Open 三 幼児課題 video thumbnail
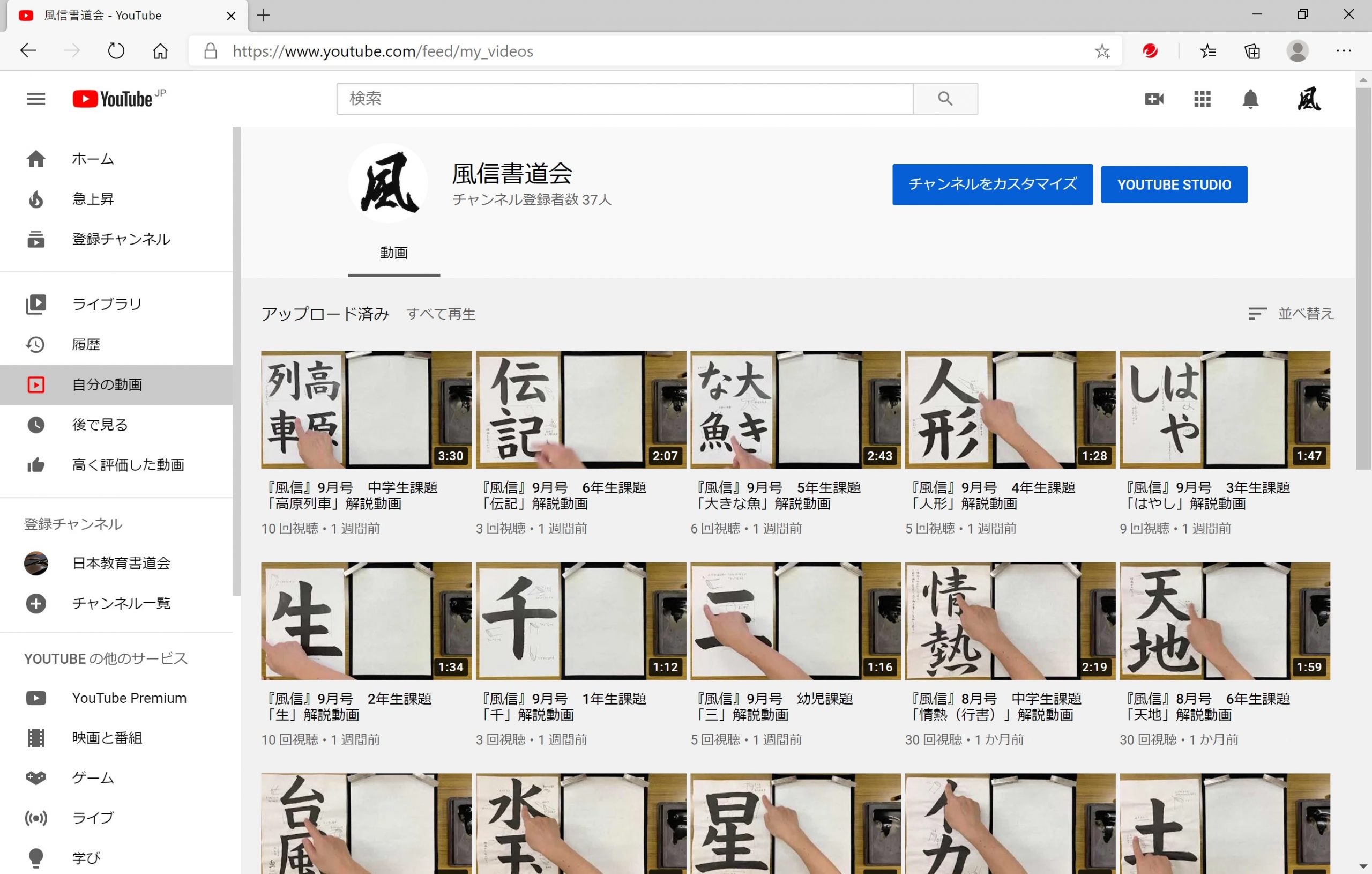Screen dimensions: 1372x874 (x=795, y=621)
